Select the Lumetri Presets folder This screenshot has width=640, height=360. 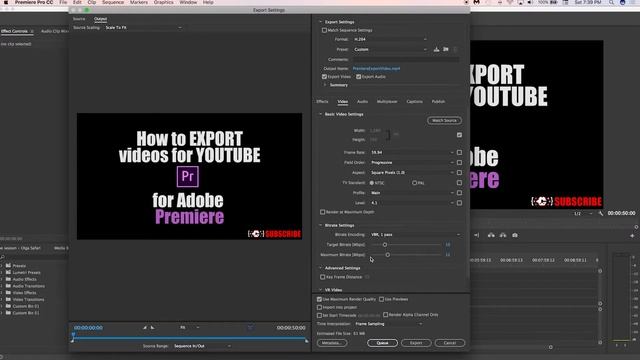(23, 272)
